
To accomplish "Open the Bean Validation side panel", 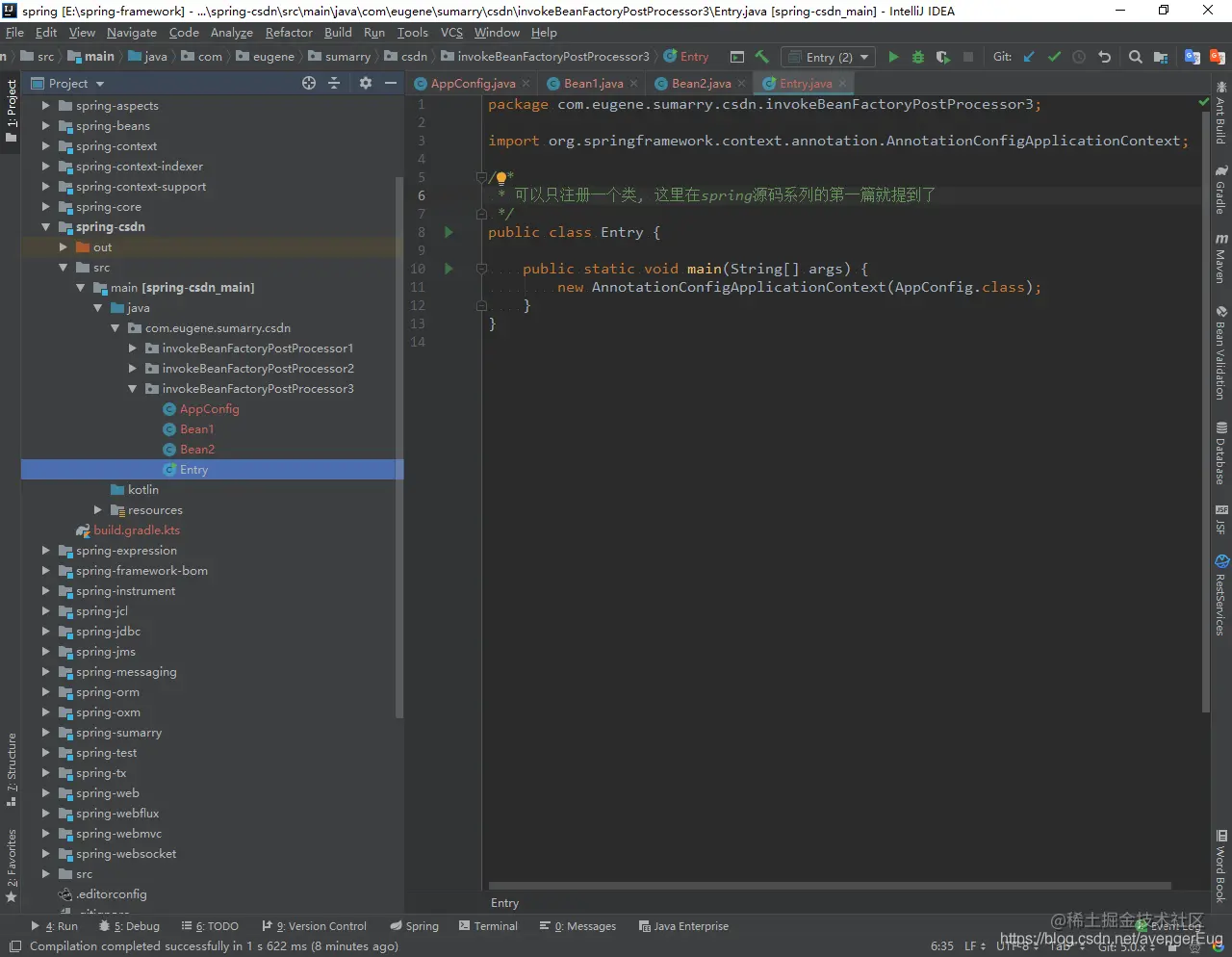I will (1220, 353).
